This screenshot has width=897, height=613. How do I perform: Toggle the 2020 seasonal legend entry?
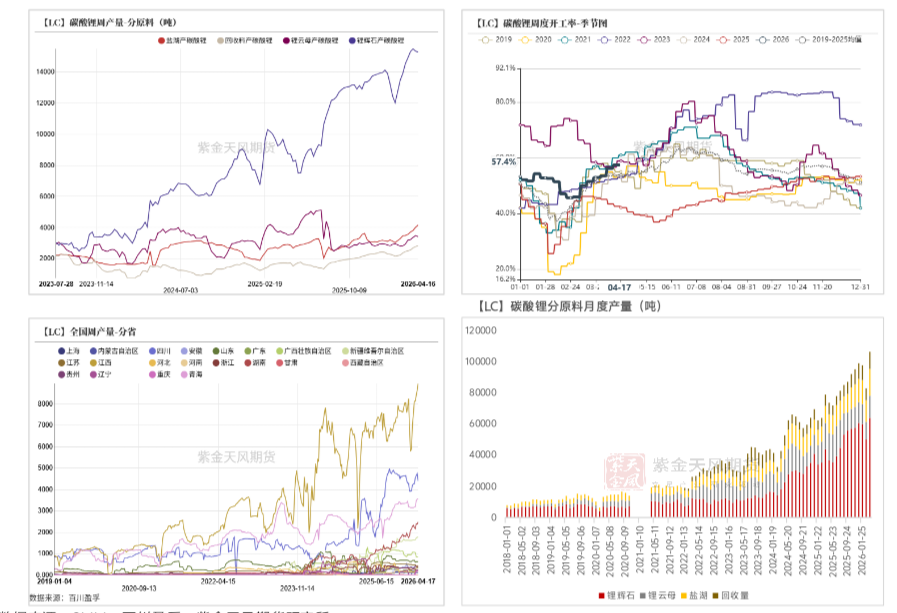tap(526, 39)
